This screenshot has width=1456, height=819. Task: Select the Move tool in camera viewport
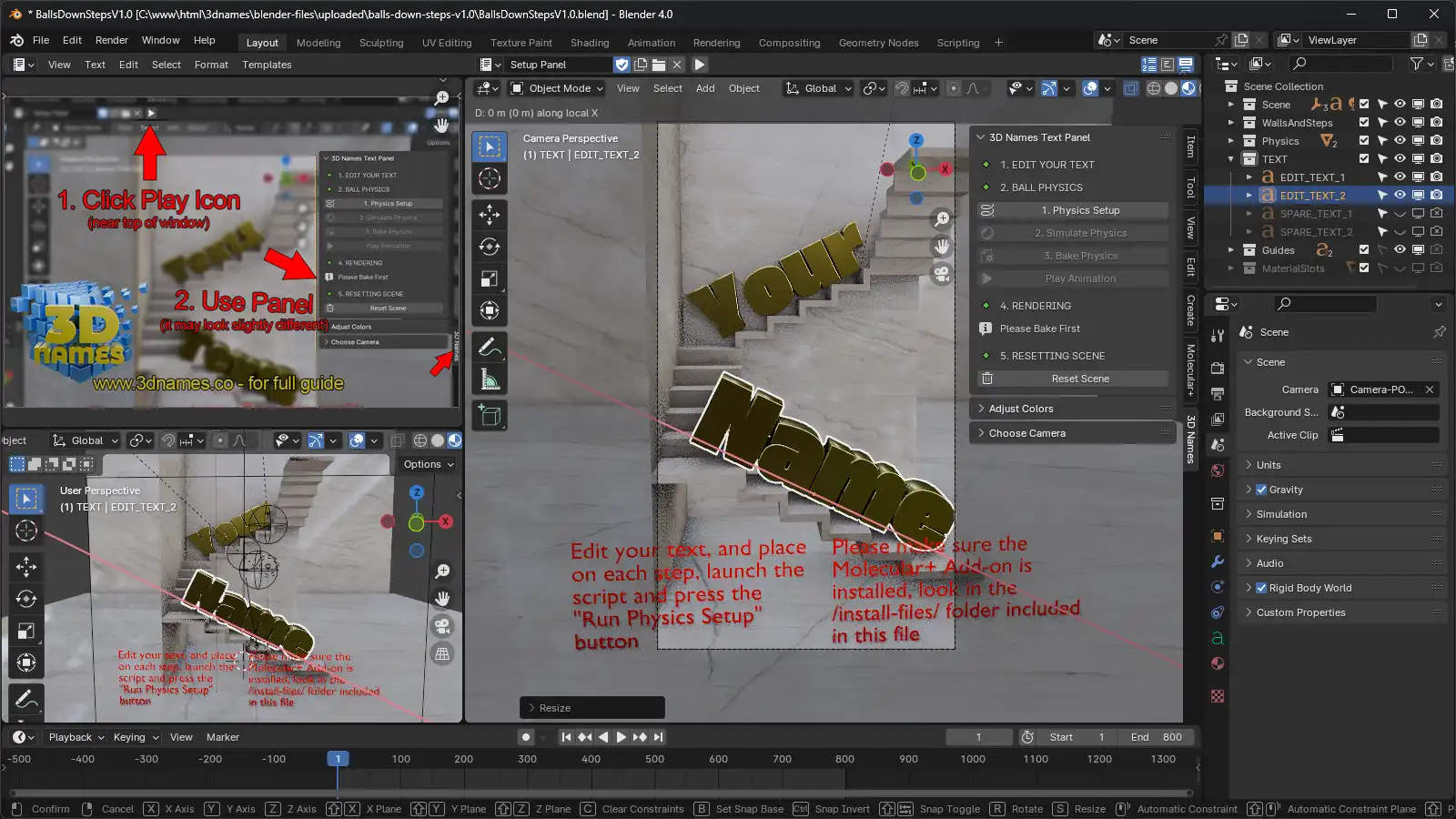click(x=490, y=214)
